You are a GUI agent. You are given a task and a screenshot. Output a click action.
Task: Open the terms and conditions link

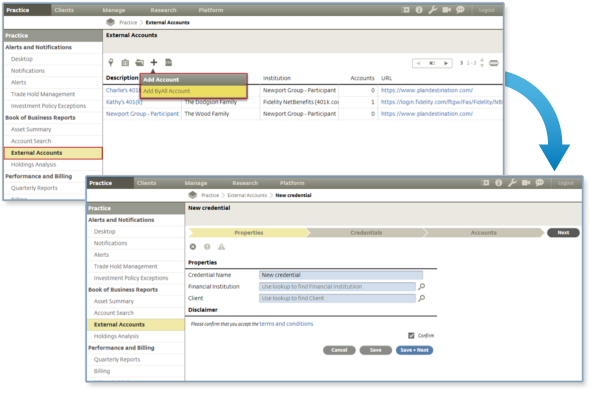pyautogui.click(x=286, y=324)
